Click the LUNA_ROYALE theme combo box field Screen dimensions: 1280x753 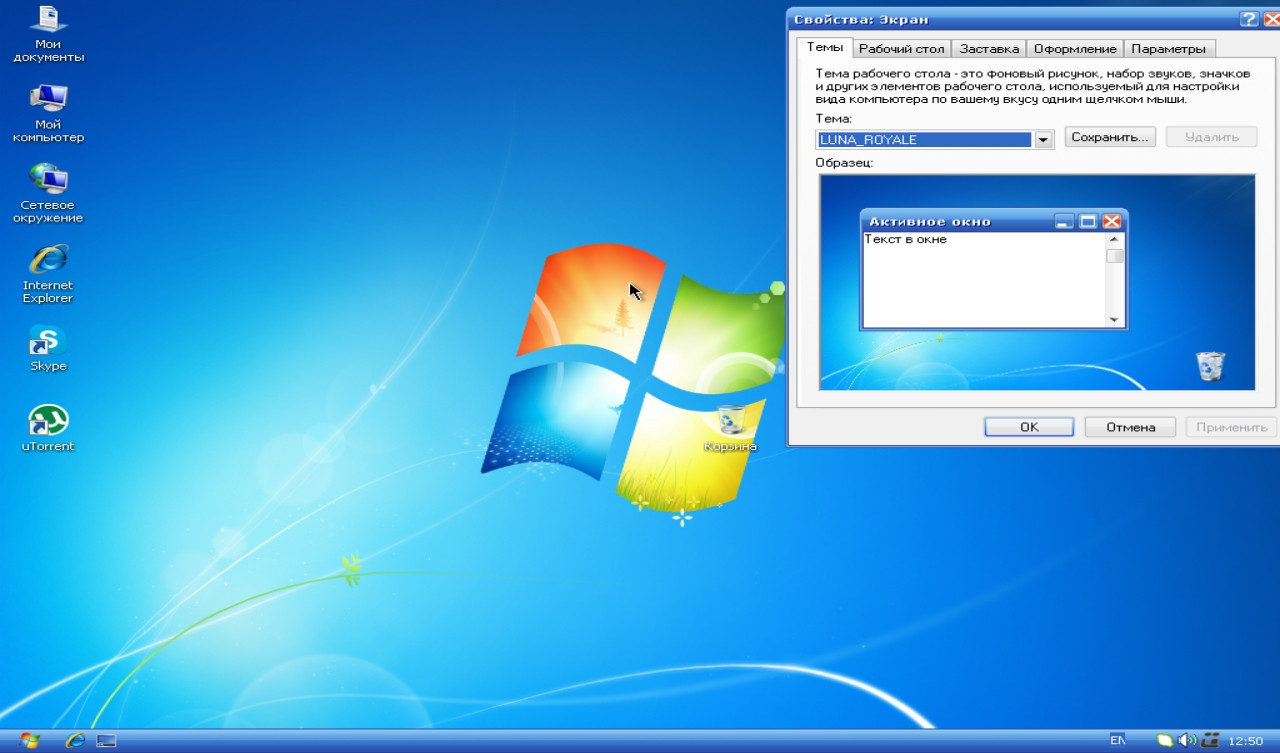point(925,140)
